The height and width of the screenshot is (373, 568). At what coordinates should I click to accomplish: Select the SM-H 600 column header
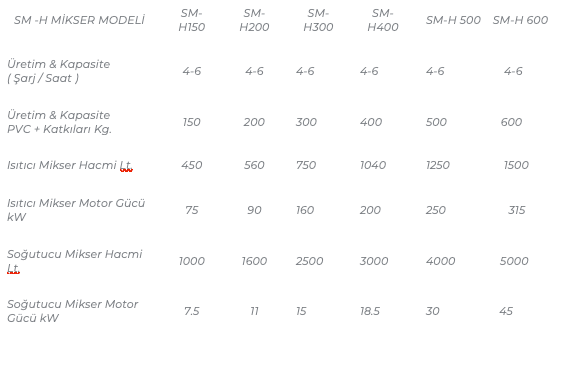click(x=520, y=20)
